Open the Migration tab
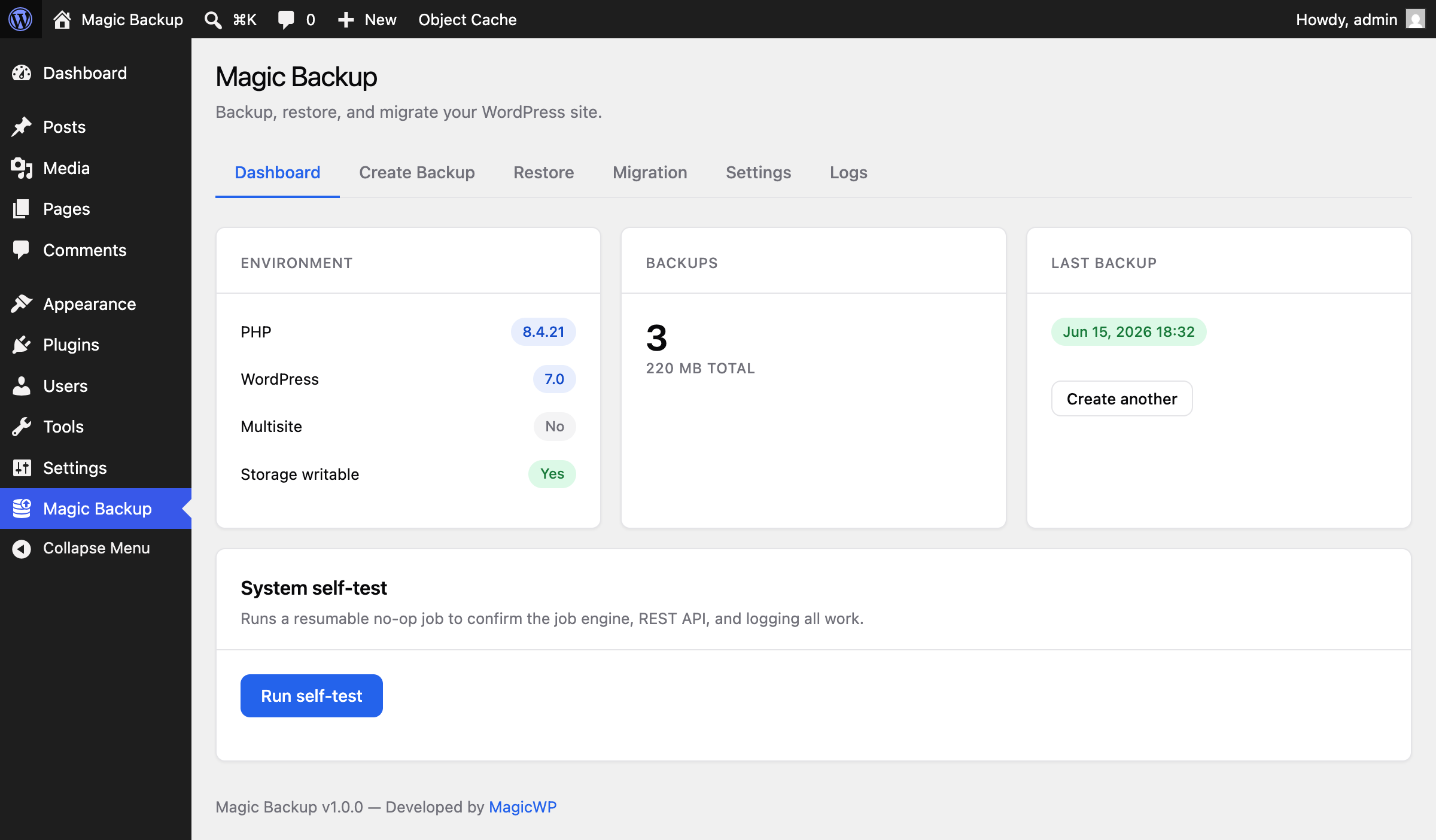 650,172
